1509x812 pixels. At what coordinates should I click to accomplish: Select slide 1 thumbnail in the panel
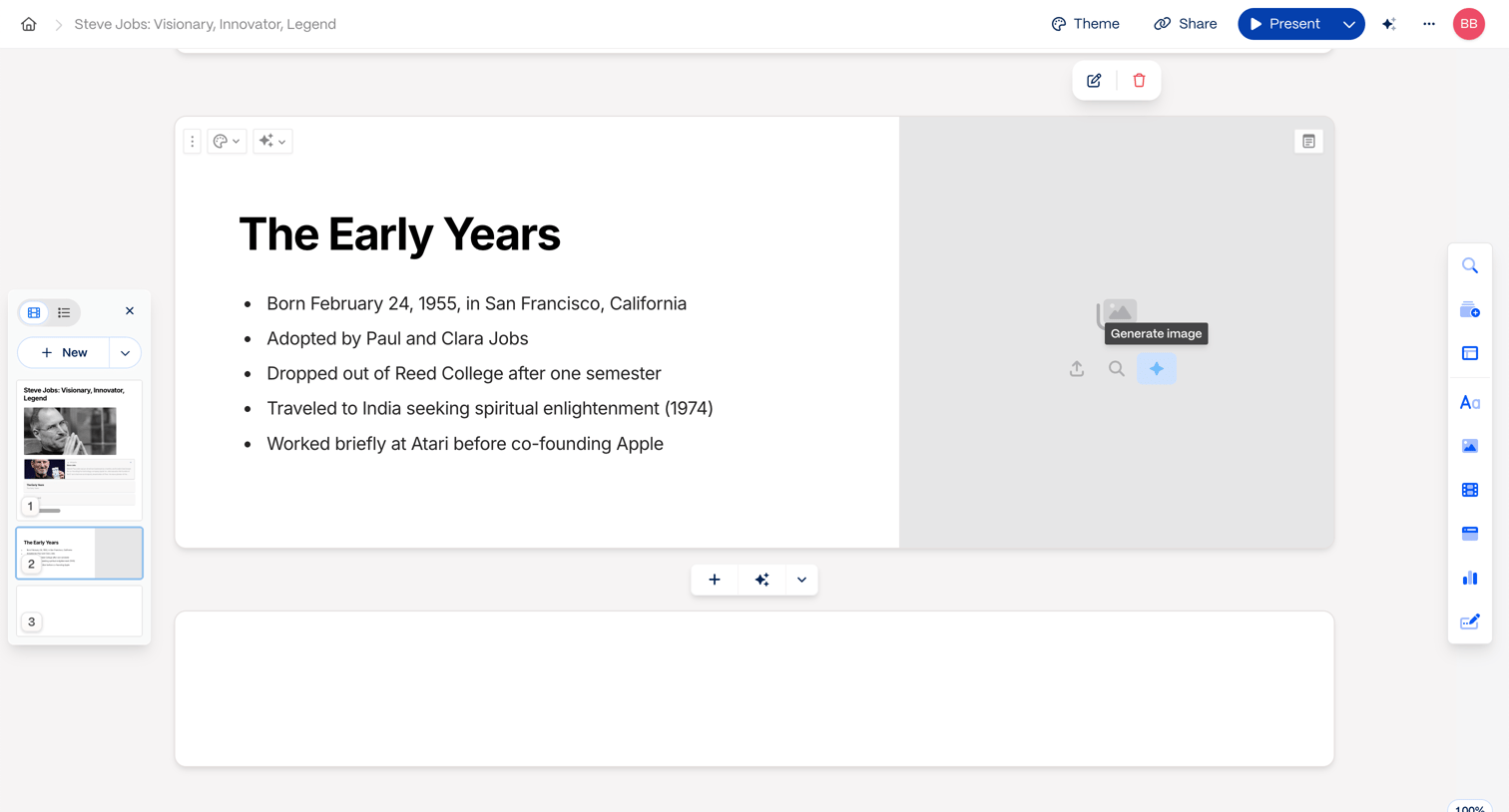[79, 450]
